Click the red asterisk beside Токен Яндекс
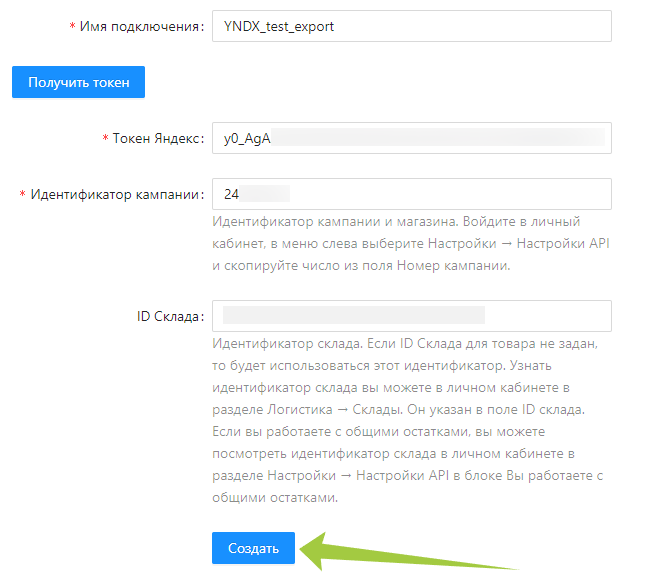The height and width of the screenshot is (578, 664). [106, 138]
